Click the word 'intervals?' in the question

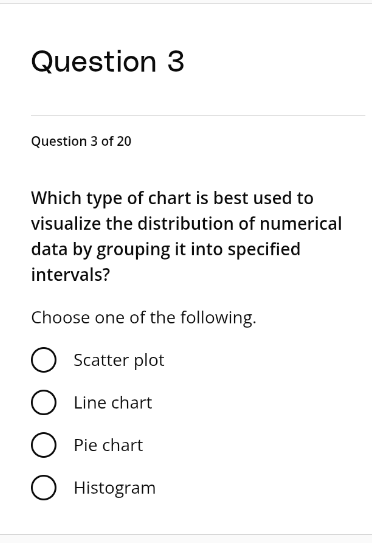click(70, 275)
